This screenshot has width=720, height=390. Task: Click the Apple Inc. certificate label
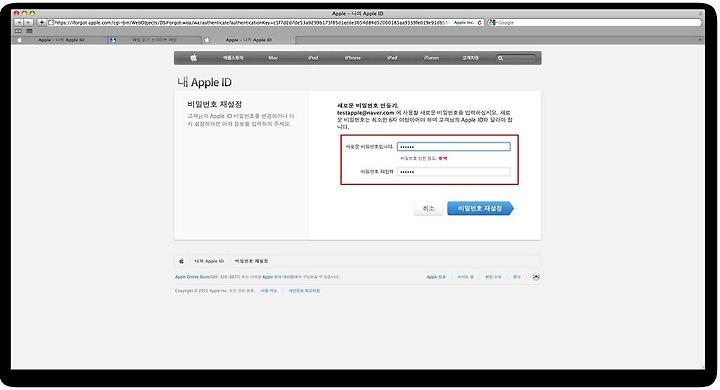464,23
